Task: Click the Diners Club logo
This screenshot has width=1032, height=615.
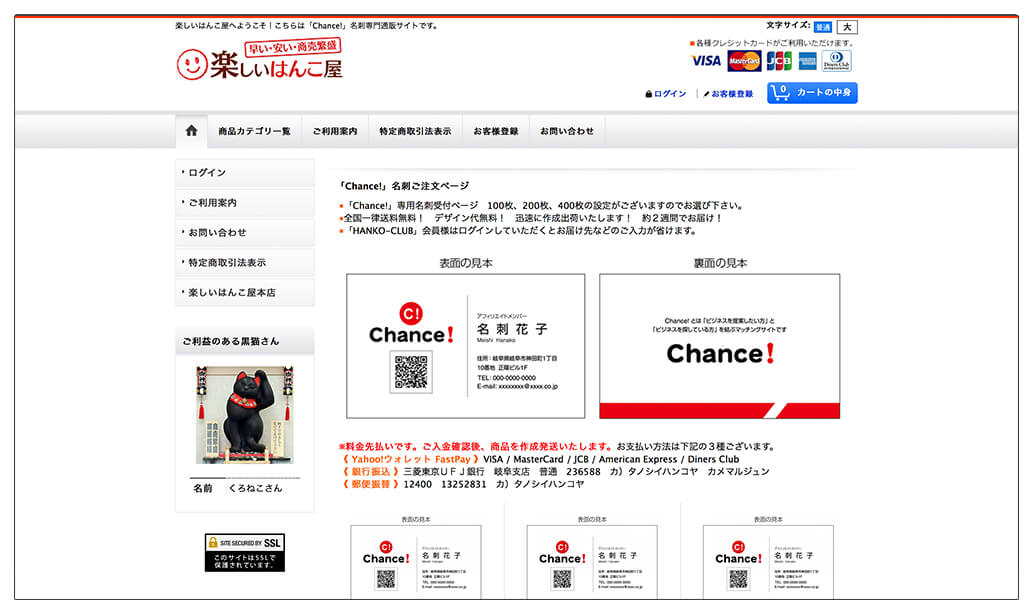Action: [x=837, y=61]
